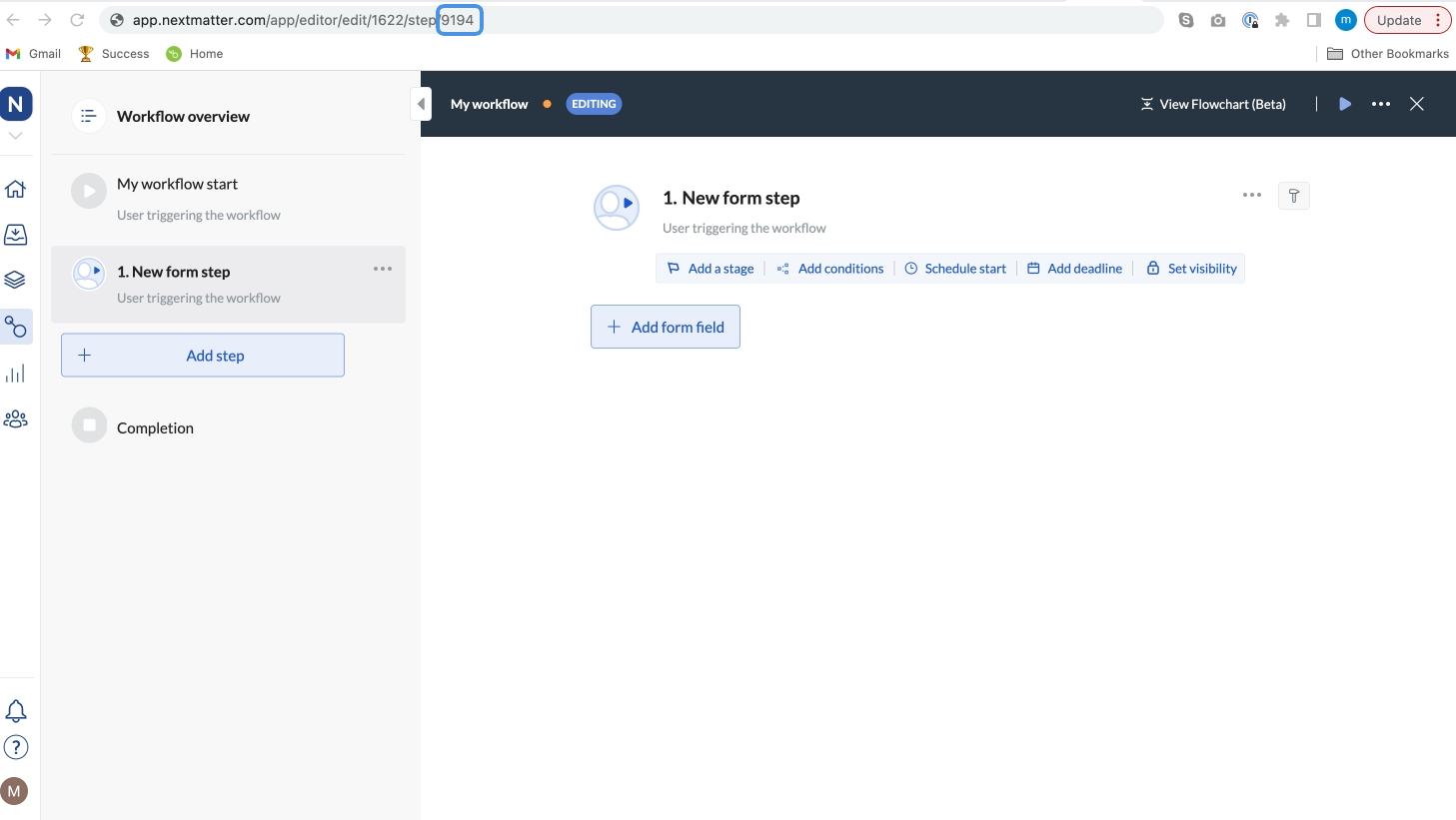The image size is (1456, 820).
Task: Open the Home icon in the sidebar
Action: (16, 189)
